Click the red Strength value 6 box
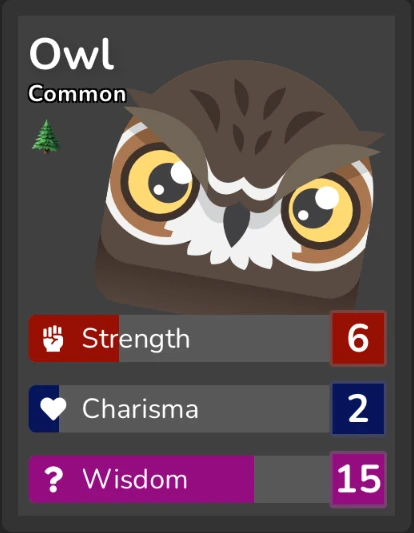The image size is (414, 533). pyautogui.click(x=358, y=338)
